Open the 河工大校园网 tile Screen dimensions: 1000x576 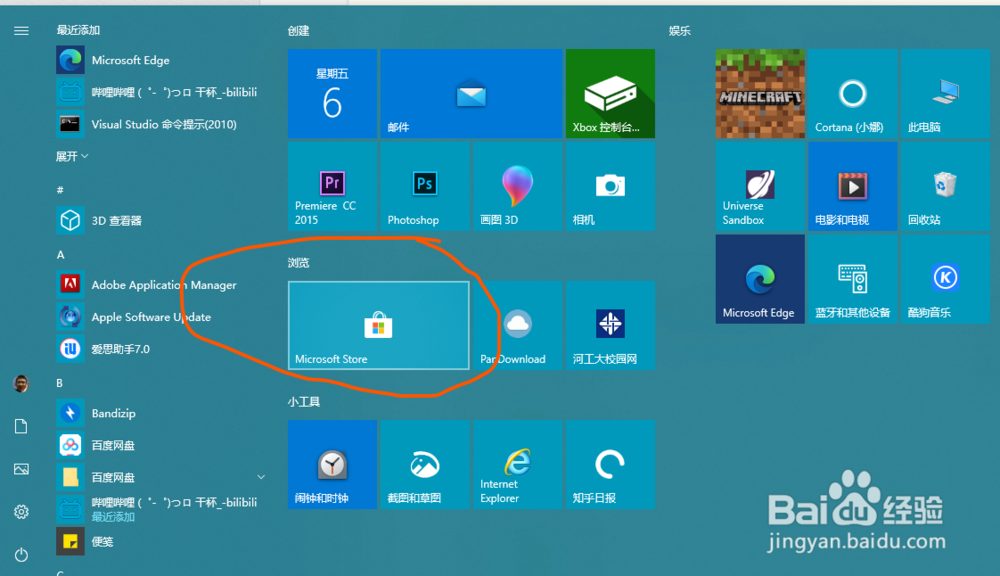[x=610, y=325]
